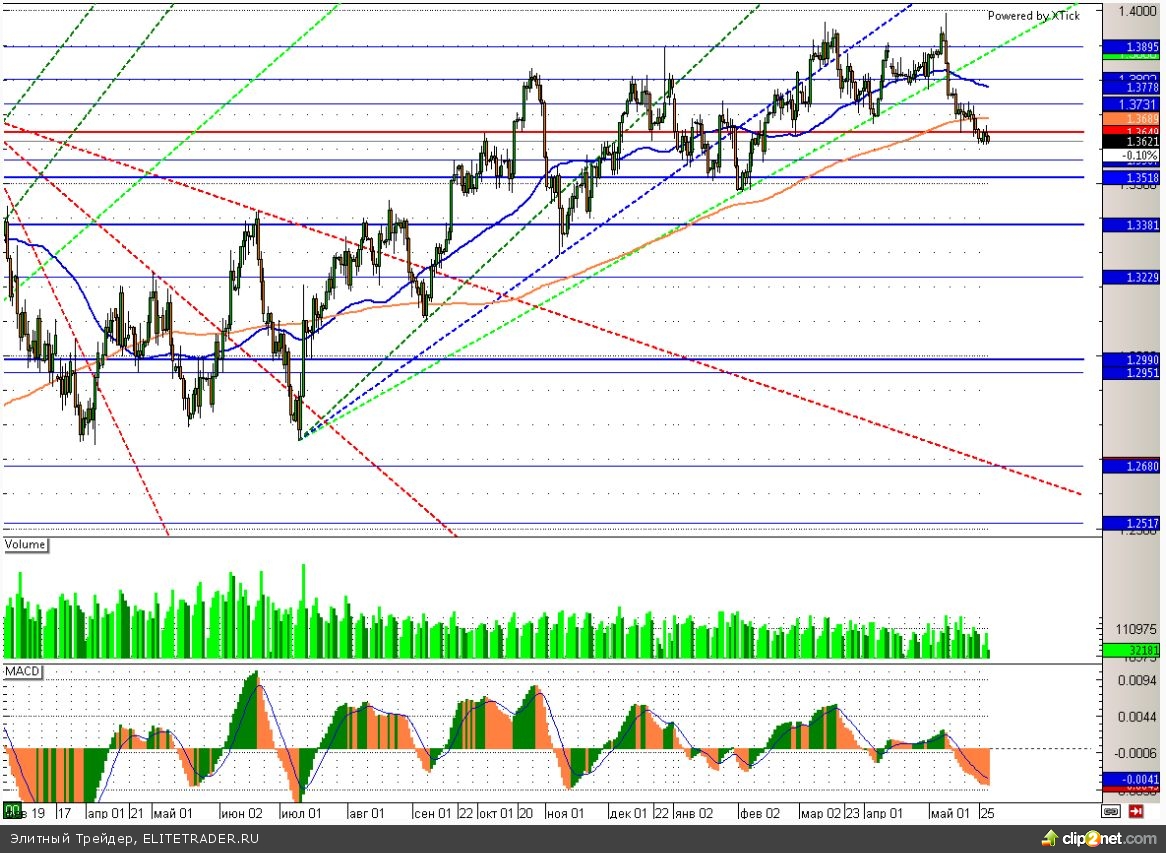This screenshot has height=853, width=1166.
Task: Click the 25 date marker at axis end
Action: [x=987, y=813]
